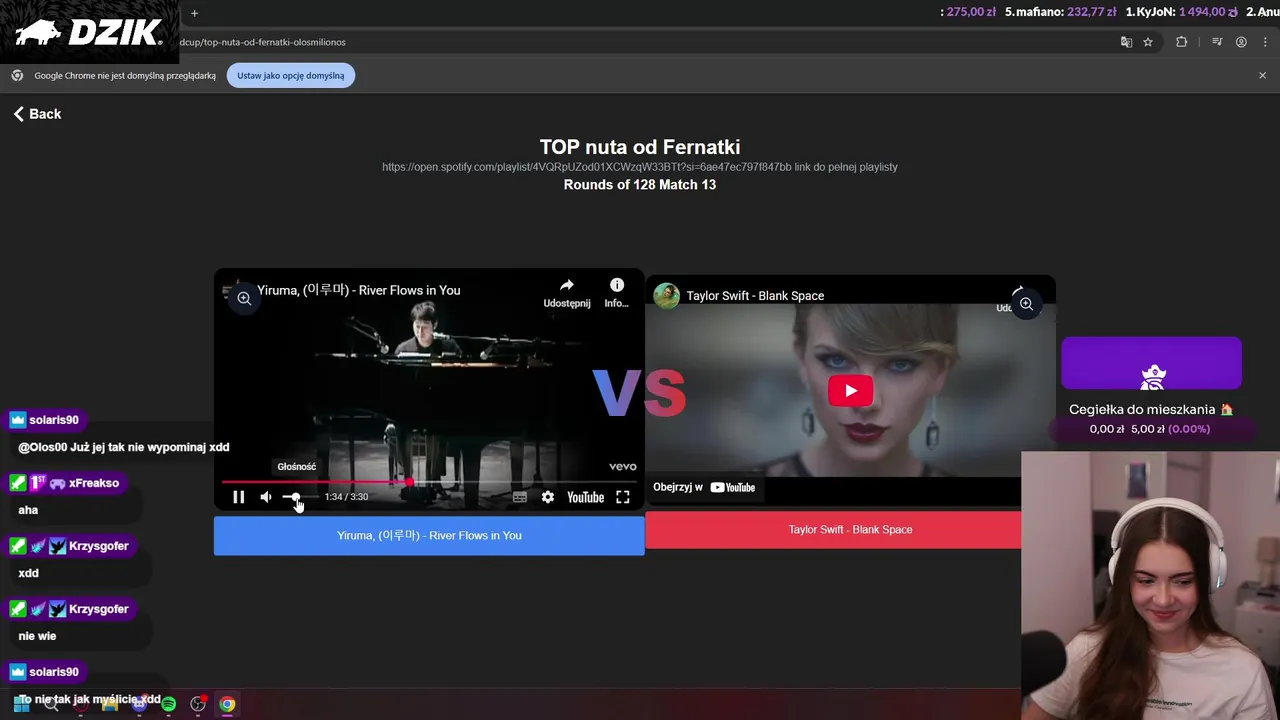Open Windows Start menu
The image size is (1280, 720).
click(21, 704)
